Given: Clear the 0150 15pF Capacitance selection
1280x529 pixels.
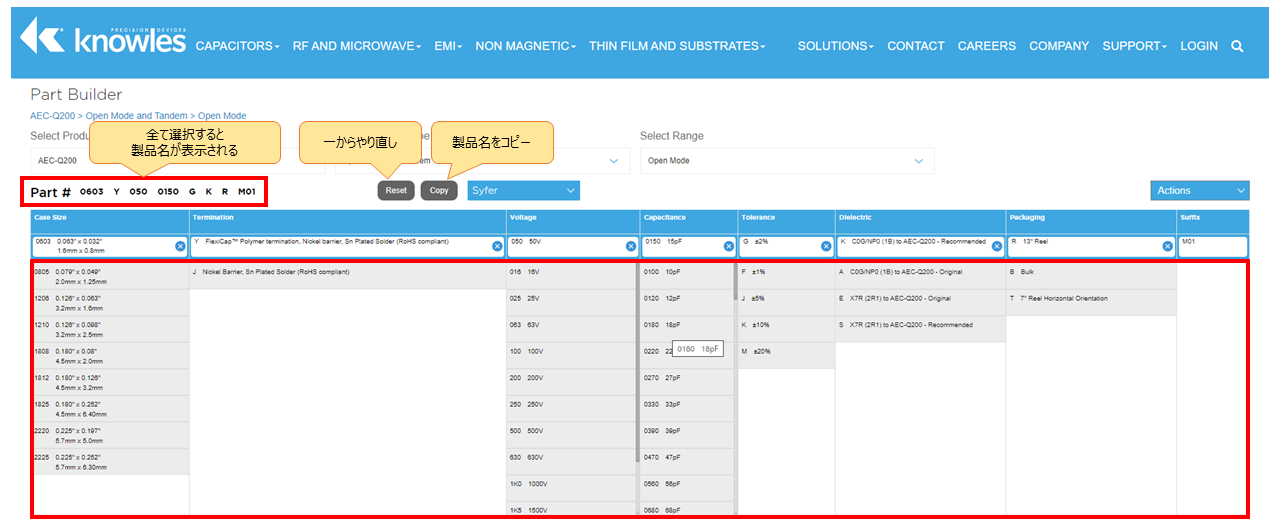Looking at the screenshot, I should [730, 246].
